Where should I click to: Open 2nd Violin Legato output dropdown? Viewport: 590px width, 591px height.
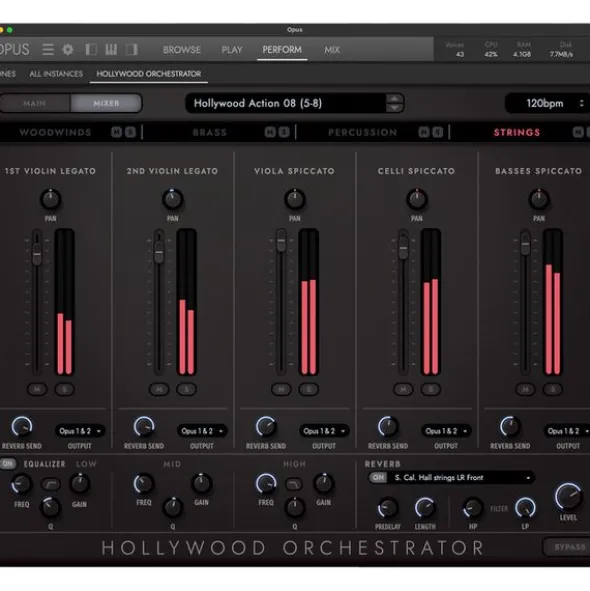click(202, 431)
